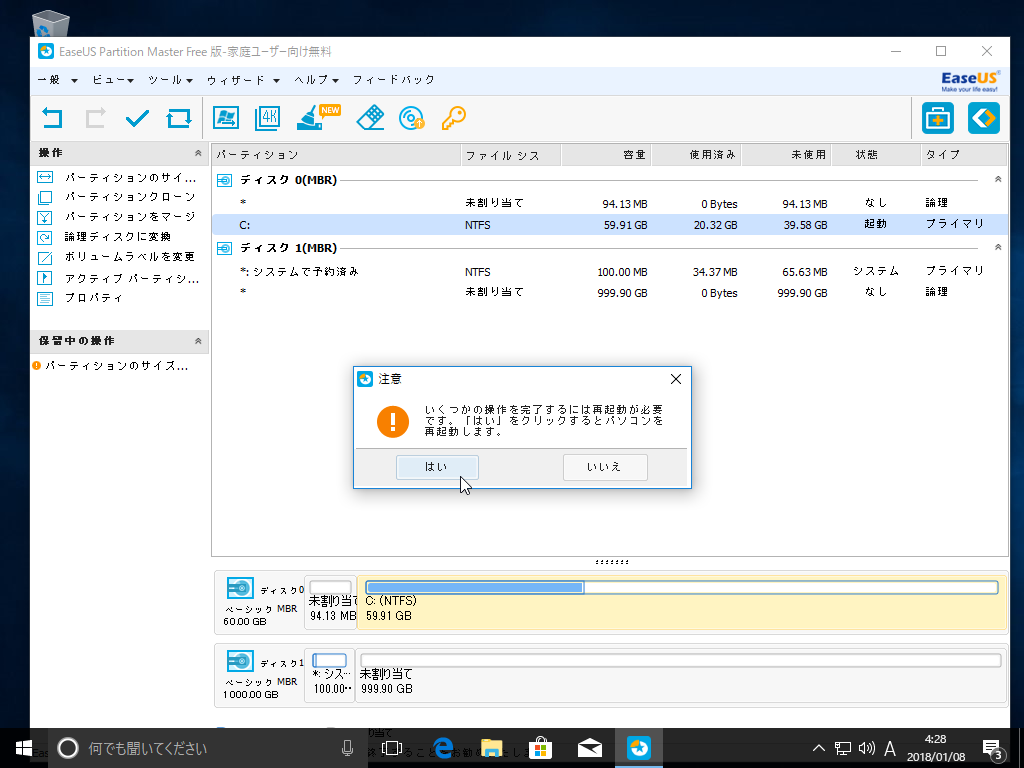Click the フィードバック menu item
The width and height of the screenshot is (1024, 768).
(x=394, y=80)
